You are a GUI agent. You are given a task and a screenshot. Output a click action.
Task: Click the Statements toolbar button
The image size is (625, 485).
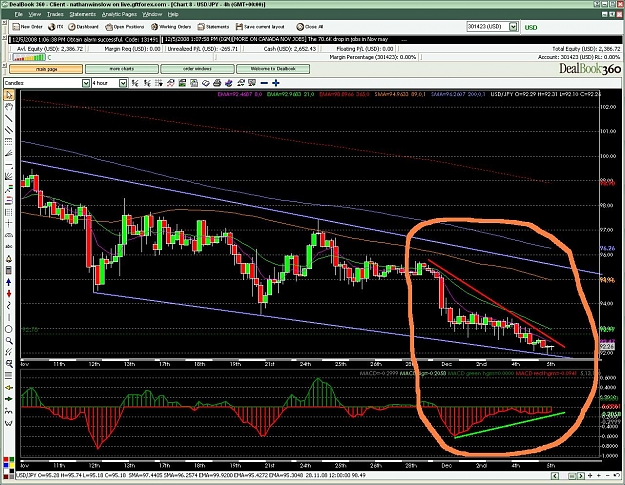(213, 27)
